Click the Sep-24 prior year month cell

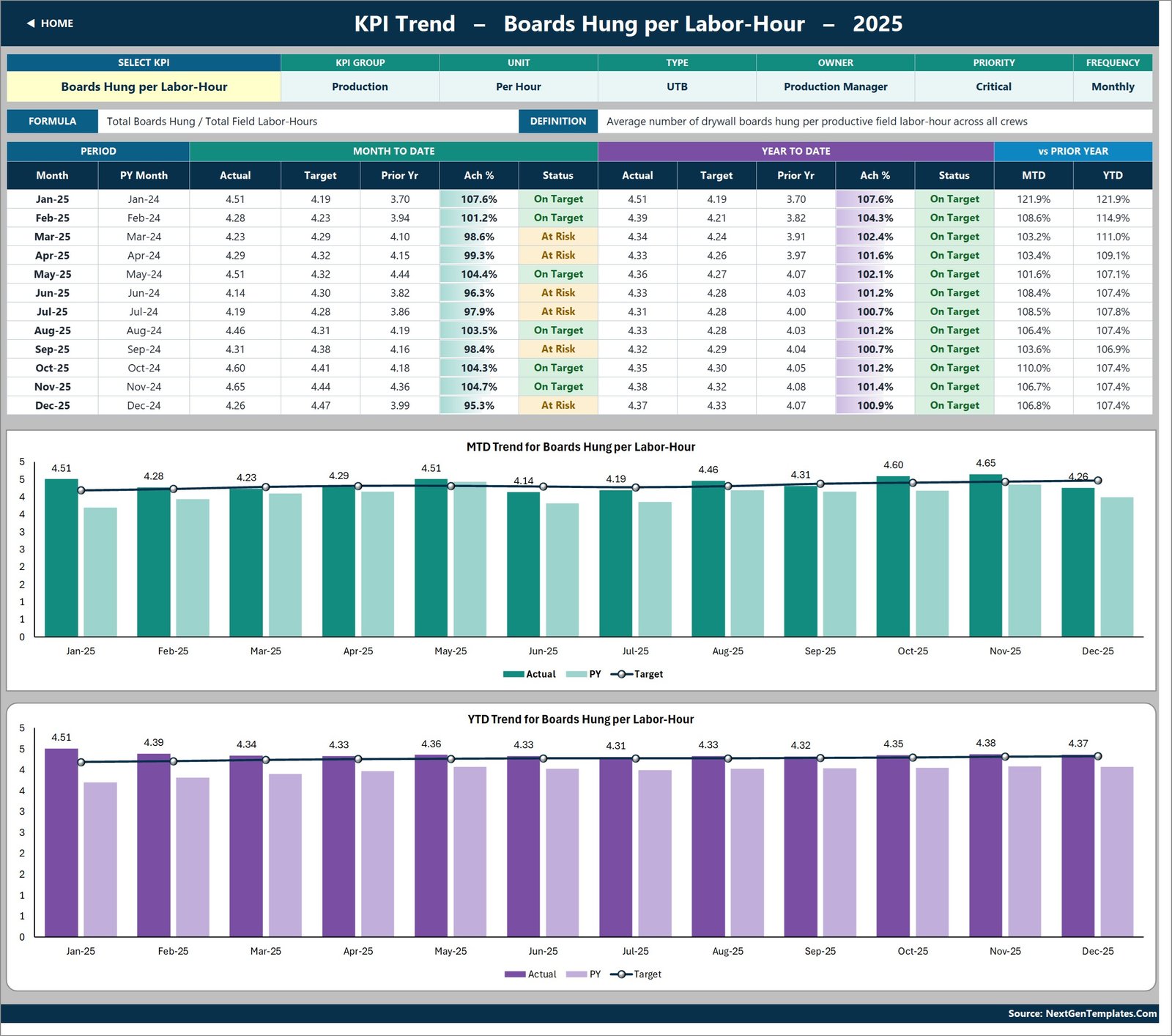(x=144, y=349)
